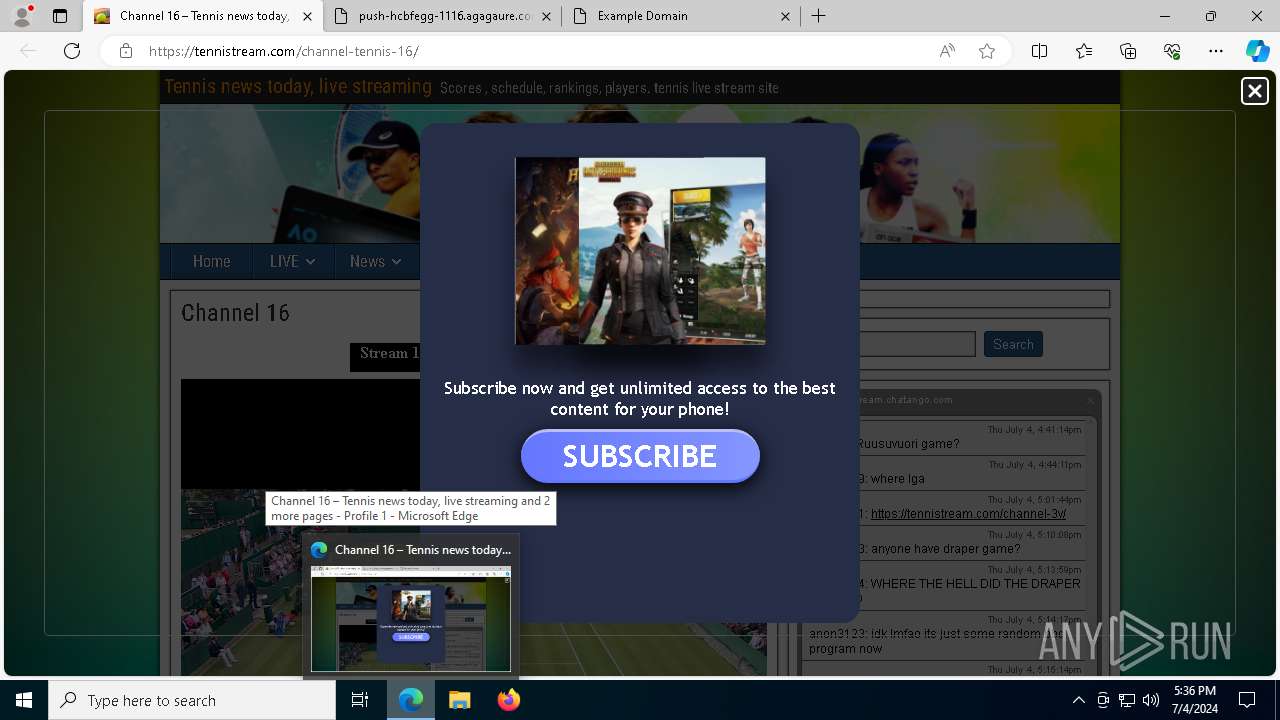Click the Channel 16 page heading
The height and width of the screenshot is (720, 1280).
click(235, 313)
